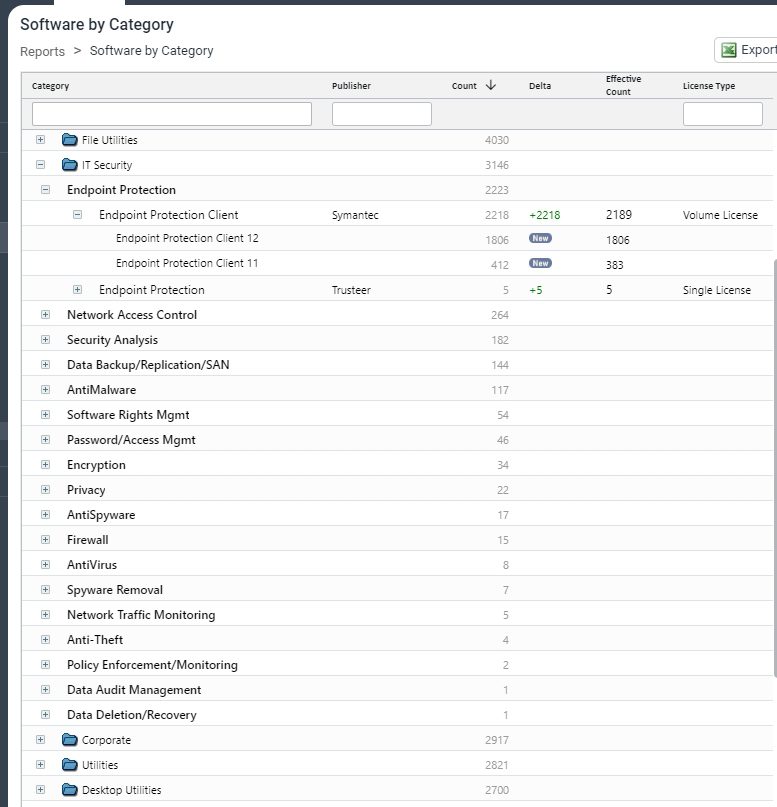Click the Volume License cell

[720, 215]
